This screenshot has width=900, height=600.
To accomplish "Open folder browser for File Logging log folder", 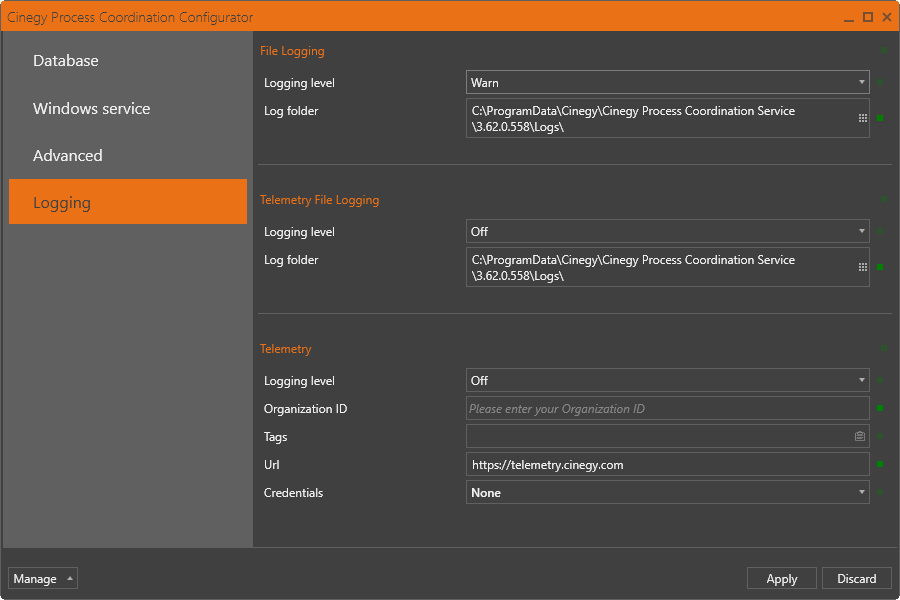I will point(862,118).
